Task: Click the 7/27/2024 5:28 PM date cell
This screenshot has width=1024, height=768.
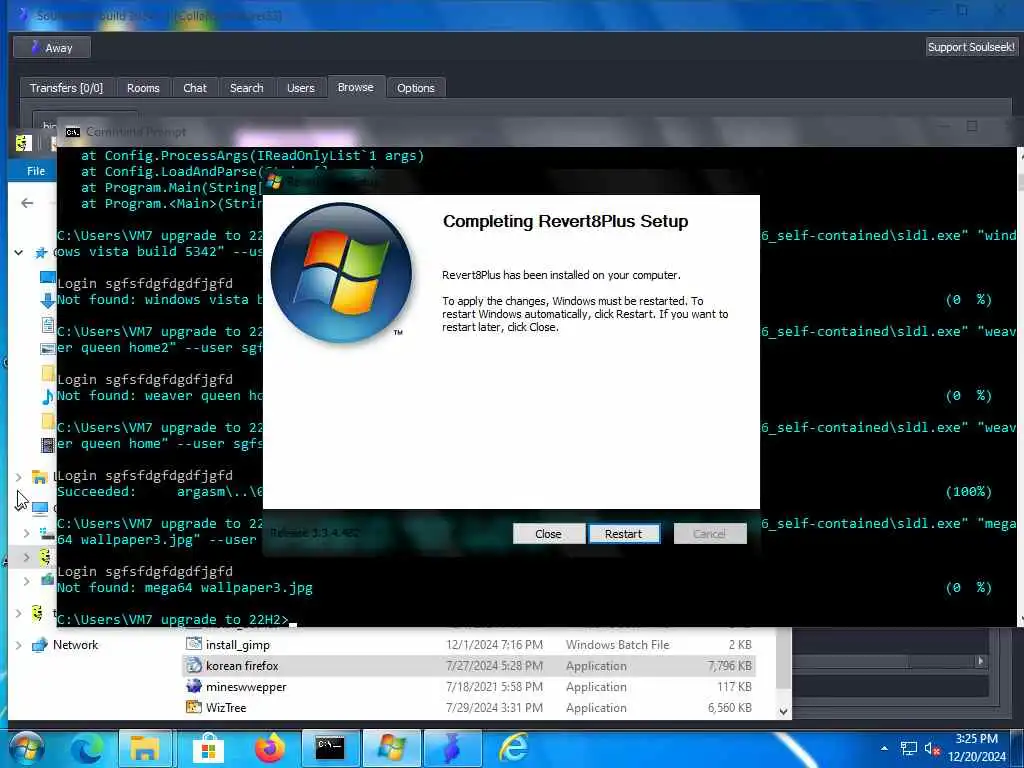Action: pos(494,665)
